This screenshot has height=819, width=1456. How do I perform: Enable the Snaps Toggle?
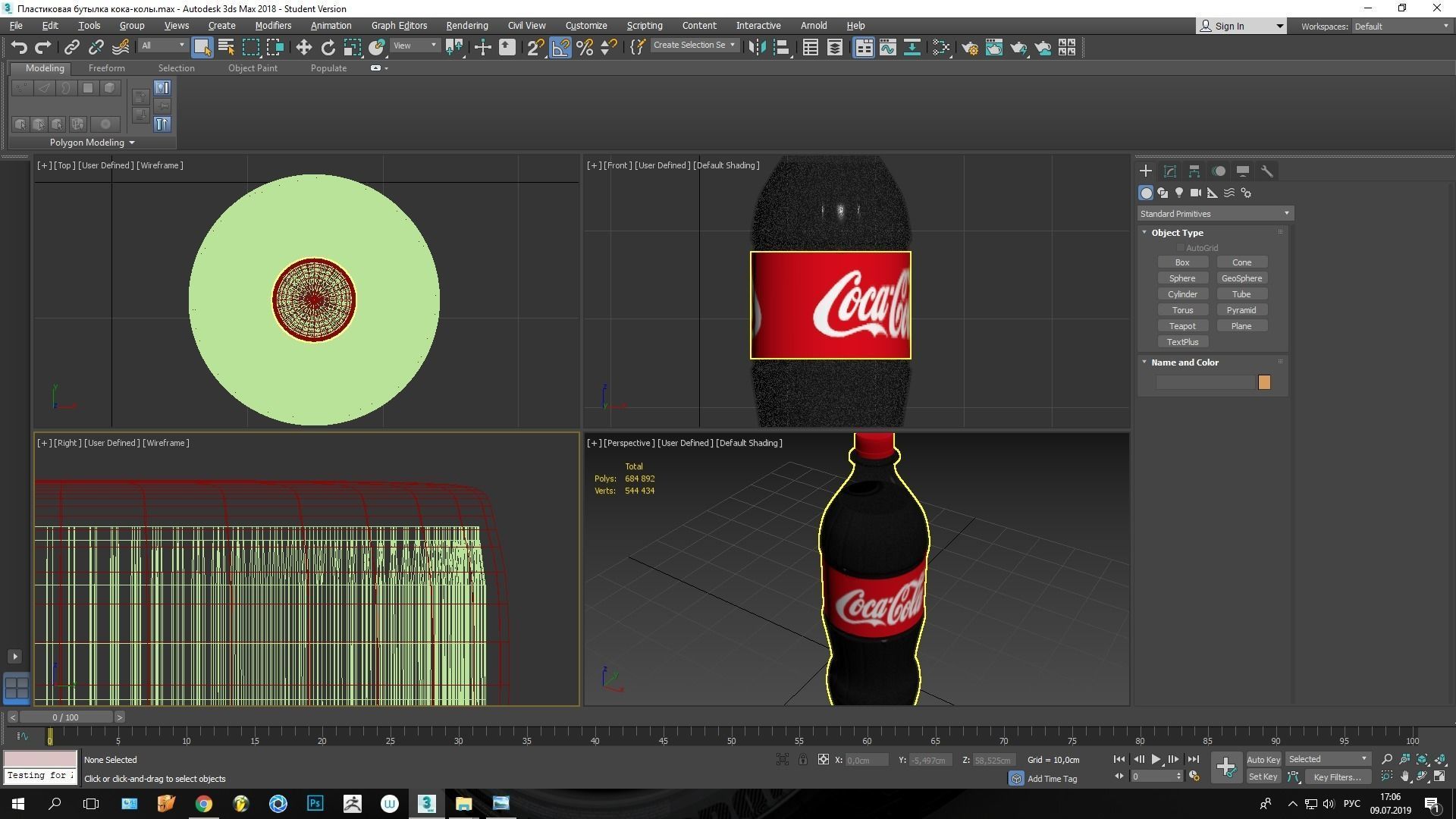click(x=535, y=47)
